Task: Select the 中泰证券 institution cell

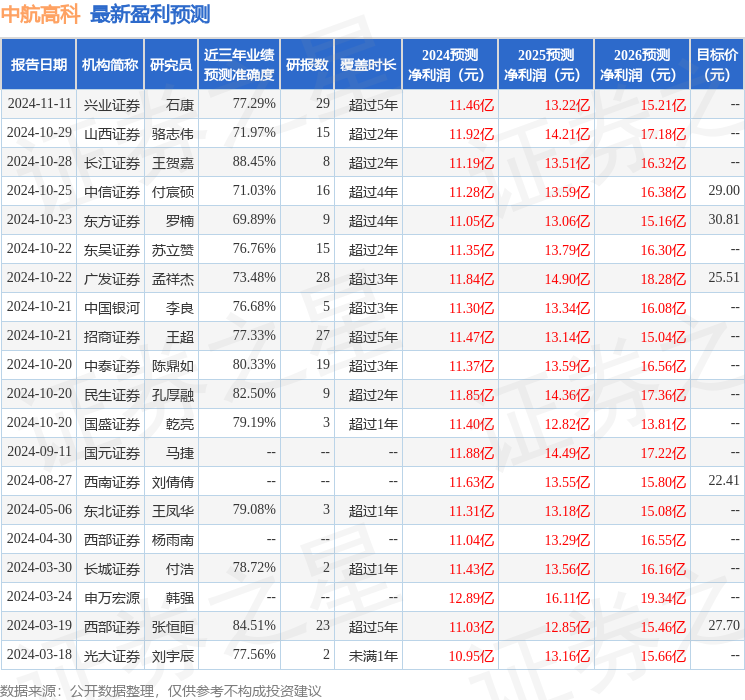Action: click(112, 366)
